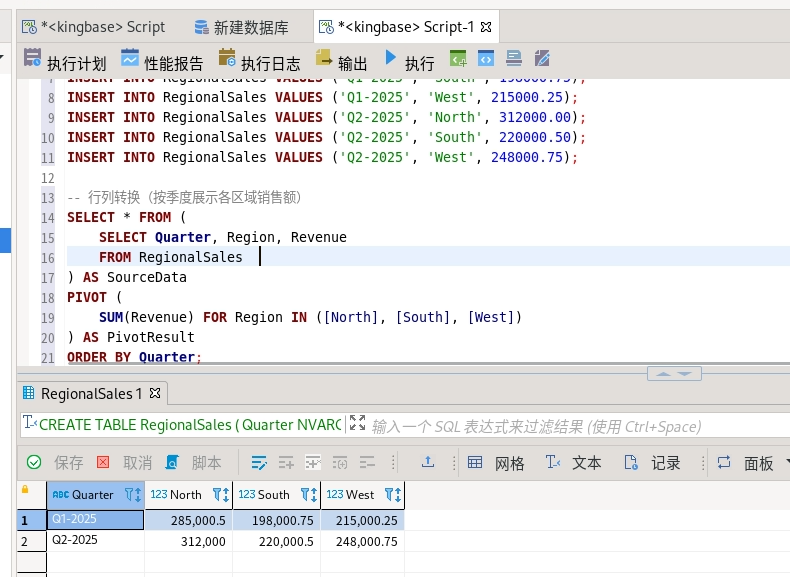Run the script with 执行 play button
The width and height of the screenshot is (790, 577).
point(391,59)
